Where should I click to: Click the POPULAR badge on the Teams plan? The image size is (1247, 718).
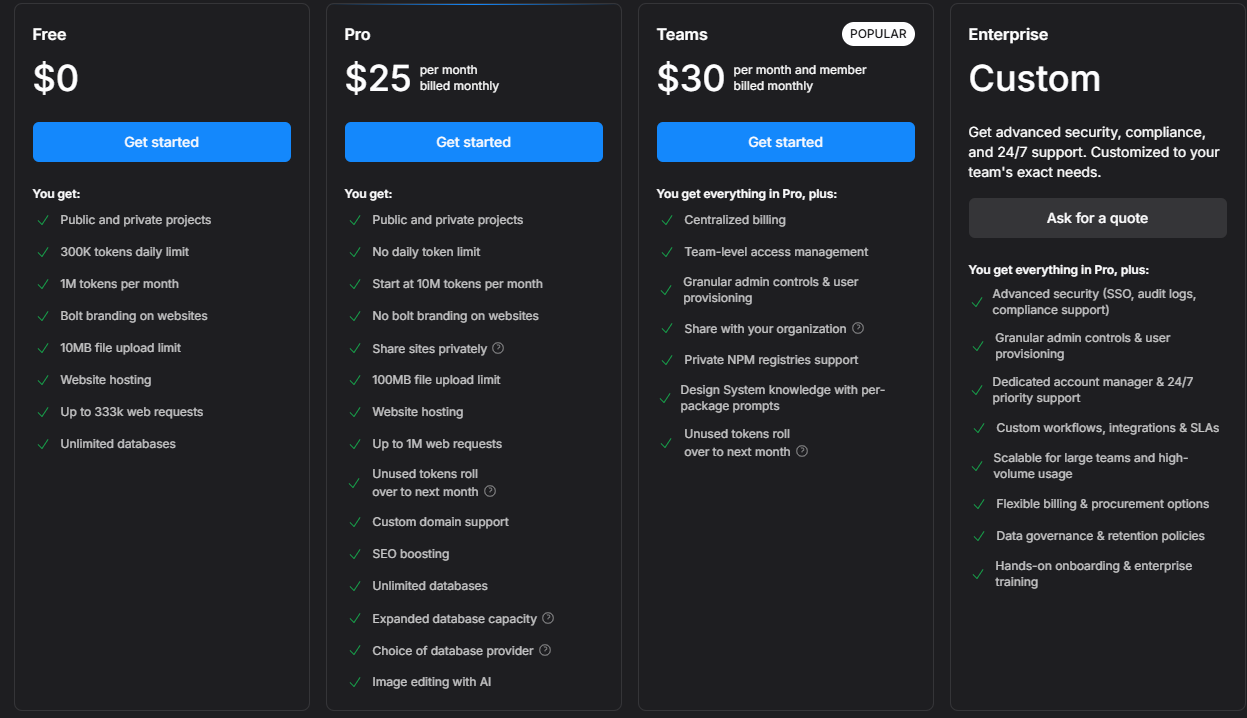tap(878, 33)
